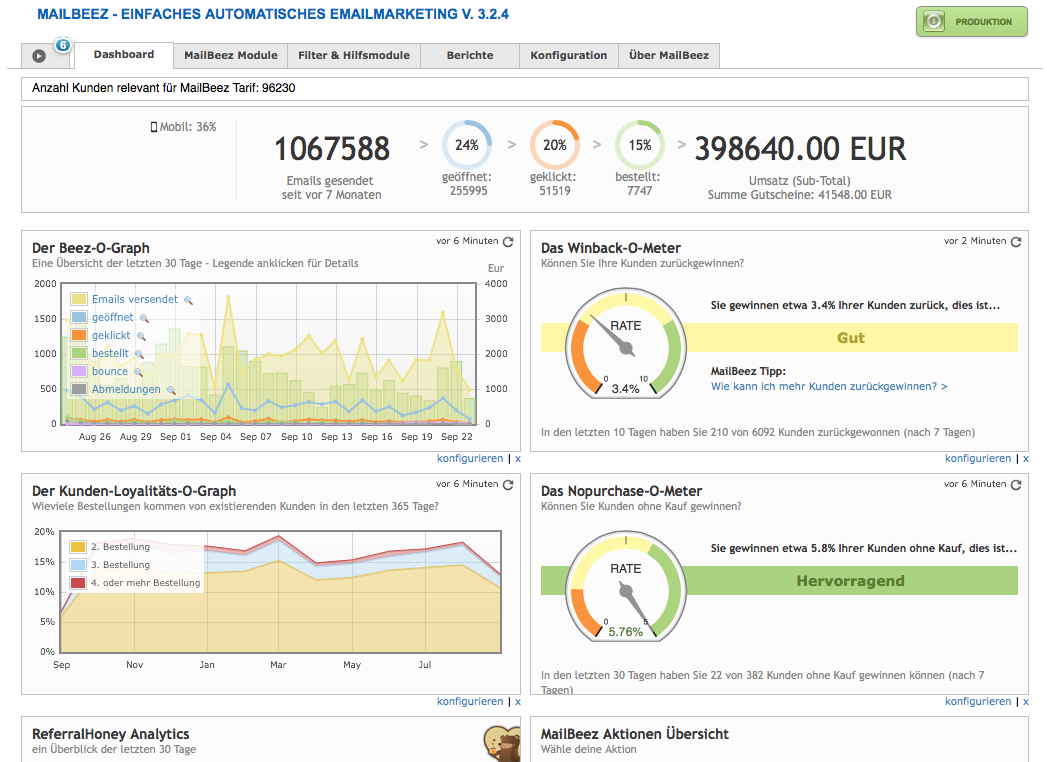Click the Winback rate gauge showing 3.4%
This screenshot has height=762, width=1047.
(626, 344)
